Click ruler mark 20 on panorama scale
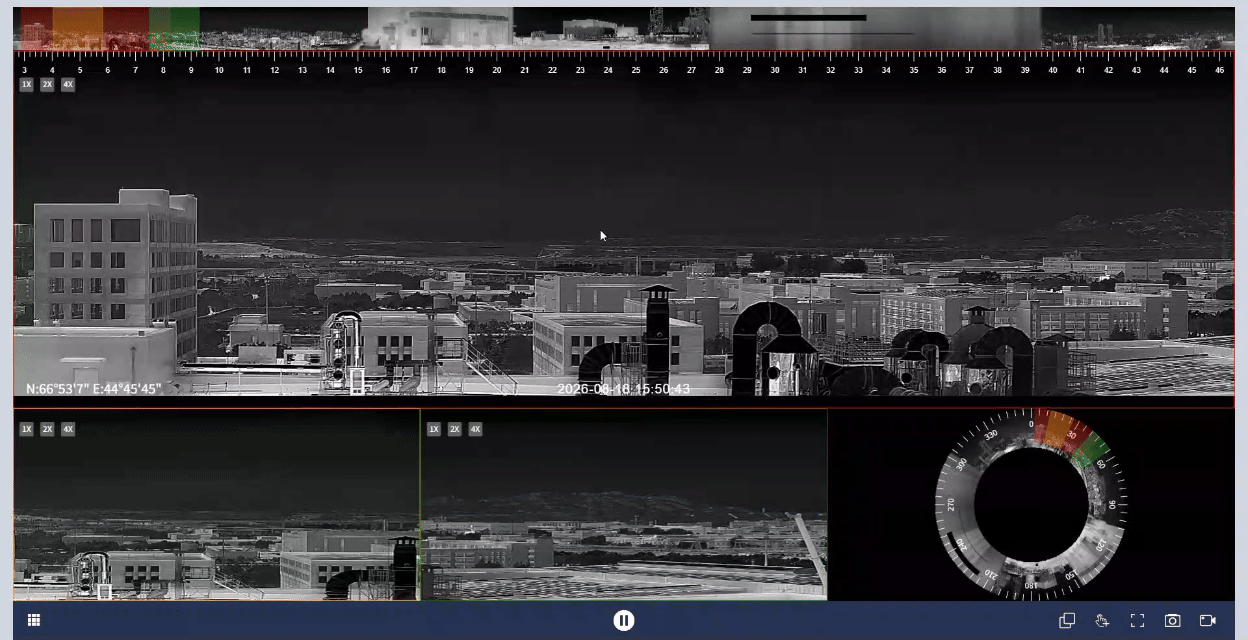The image size is (1248, 640). pos(497,70)
